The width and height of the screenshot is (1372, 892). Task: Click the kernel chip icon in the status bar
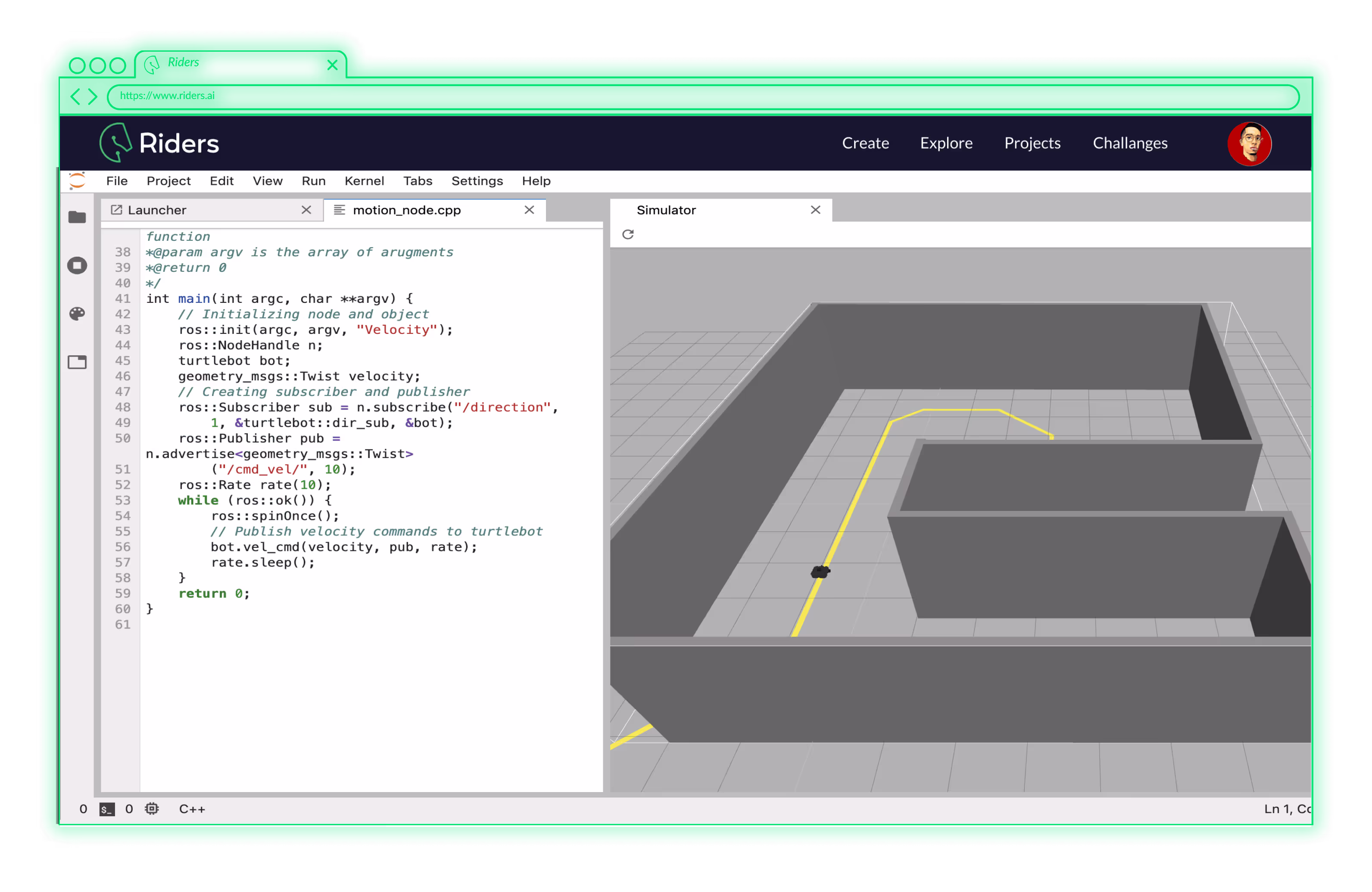pyautogui.click(x=152, y=809)
